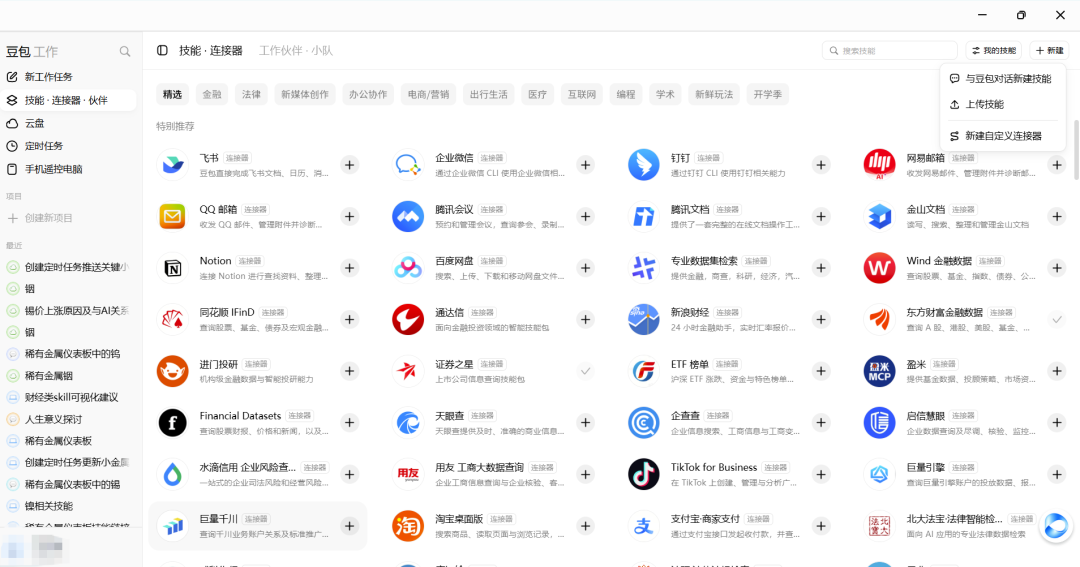
Task: Add the 企业微信 connector with plus button
Action: point(585,165)
